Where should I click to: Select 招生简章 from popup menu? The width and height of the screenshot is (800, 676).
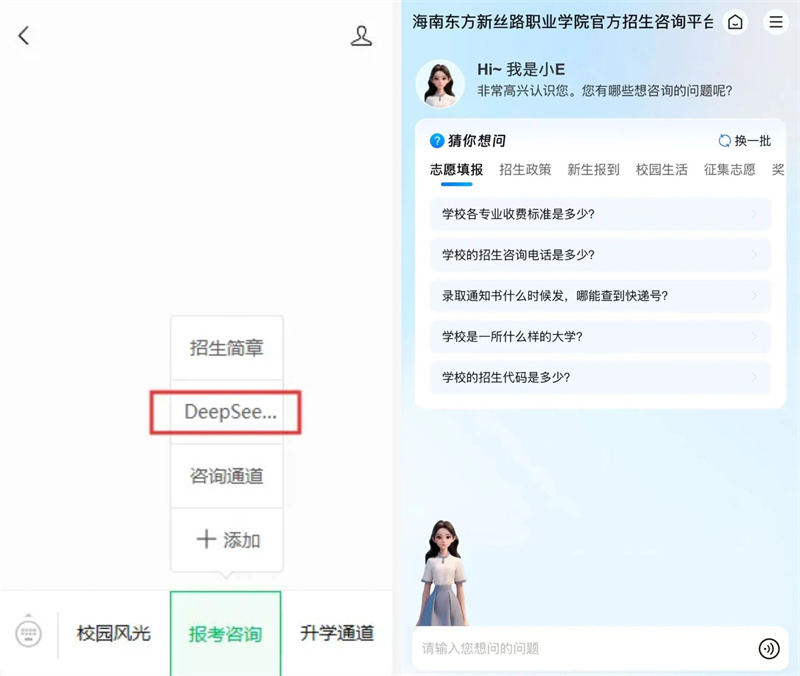click(227, 348)
